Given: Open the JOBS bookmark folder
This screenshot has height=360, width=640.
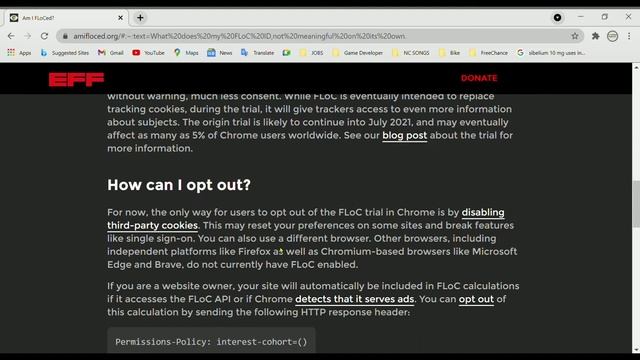Looking at the screenshot, I should click(311, 53).
